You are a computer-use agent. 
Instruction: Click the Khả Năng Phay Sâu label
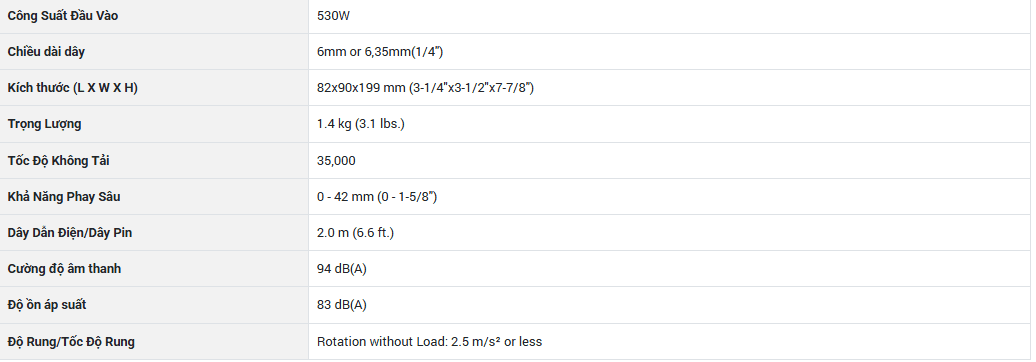(x=64, y=197)
